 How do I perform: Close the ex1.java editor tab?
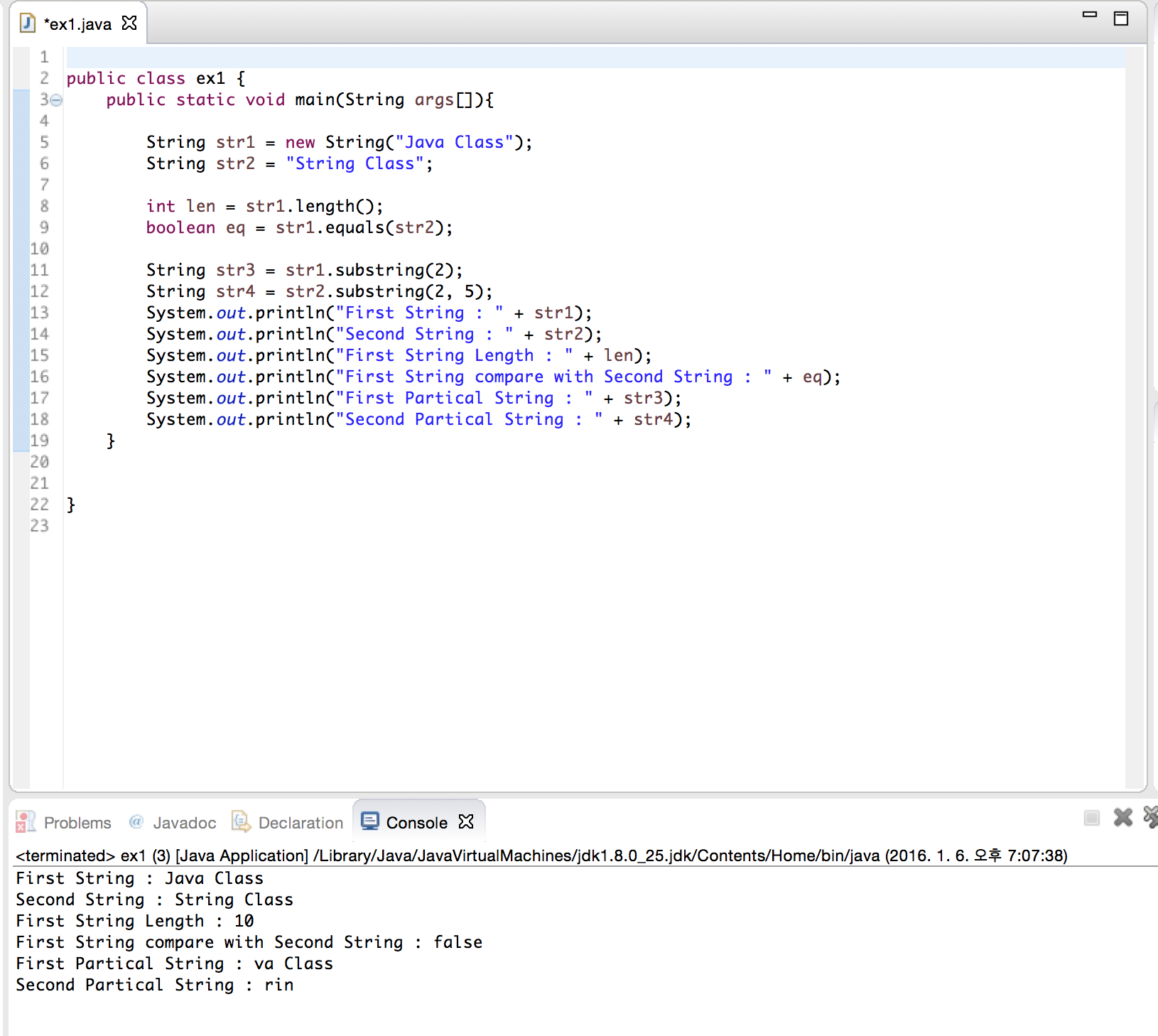coord(129,23)
